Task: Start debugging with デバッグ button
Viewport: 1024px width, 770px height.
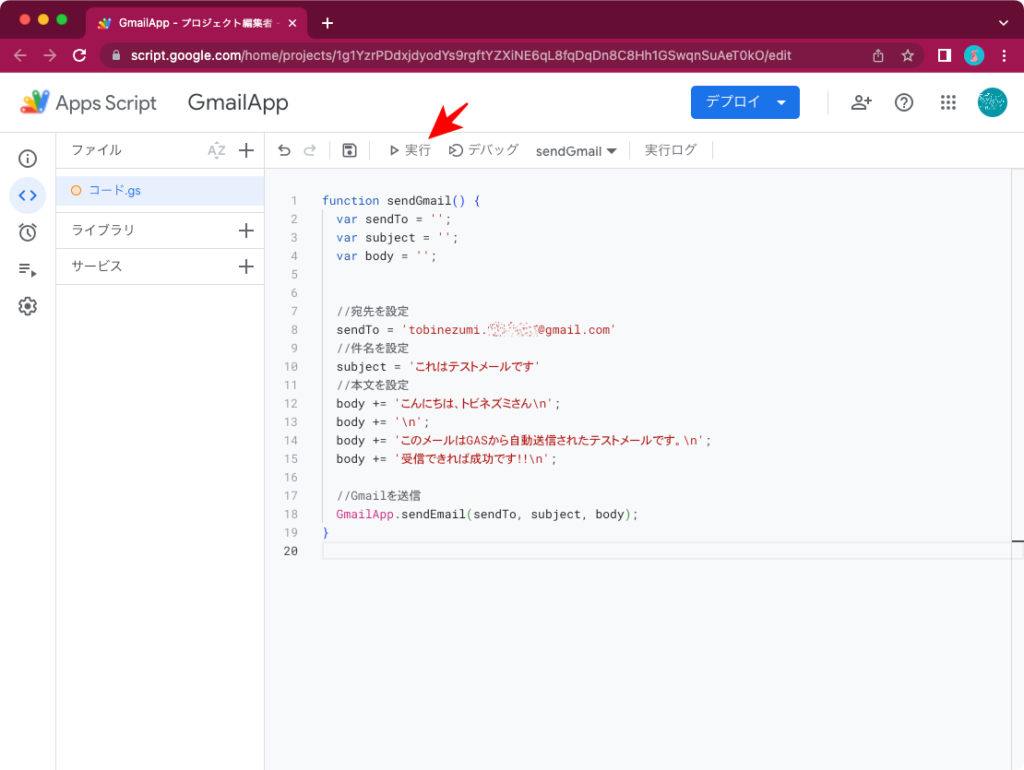Action: click(483, 151)
